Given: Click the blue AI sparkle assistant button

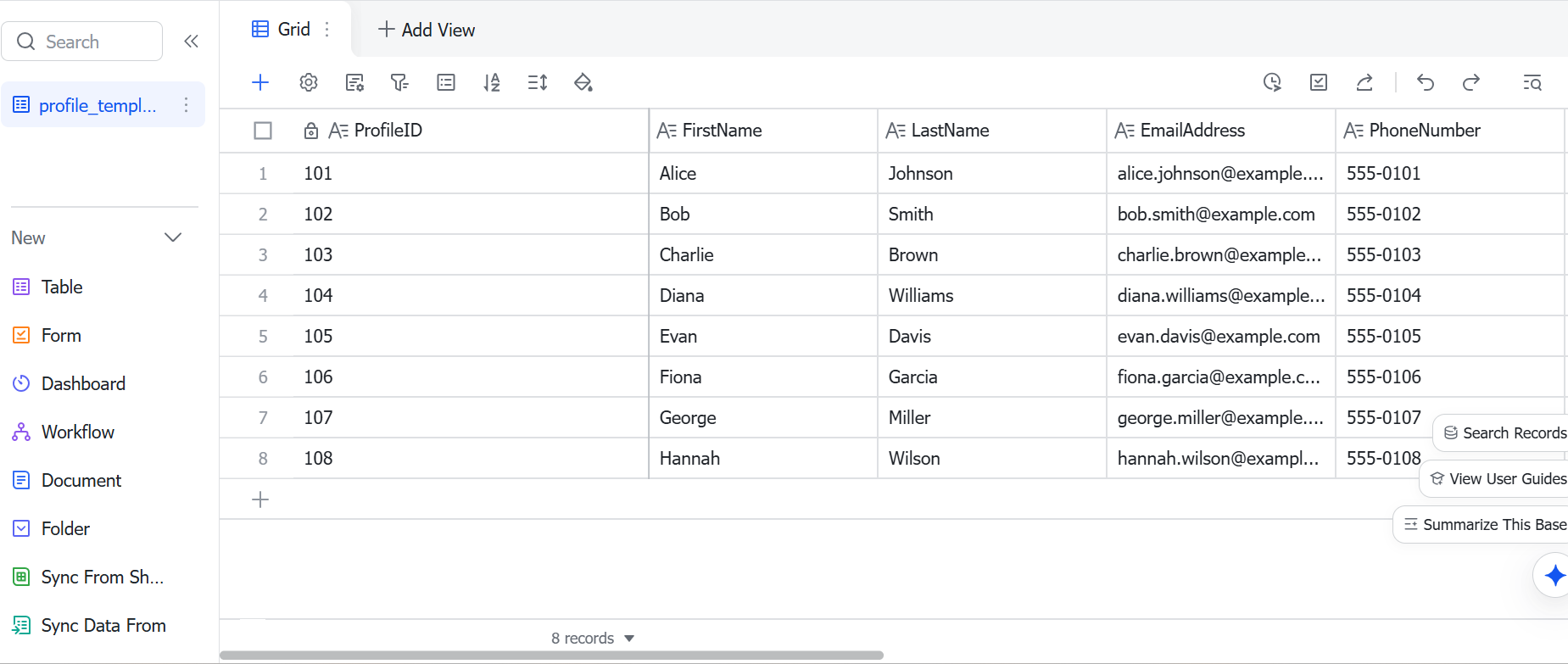Looking at the screenshot, I should click(x=1554, y=575).
